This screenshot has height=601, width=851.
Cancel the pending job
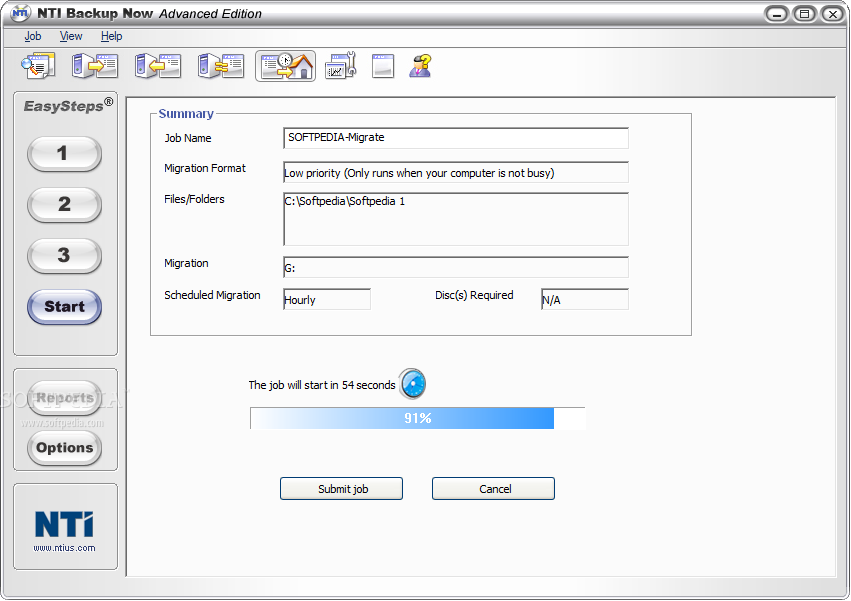coord(493,489)
